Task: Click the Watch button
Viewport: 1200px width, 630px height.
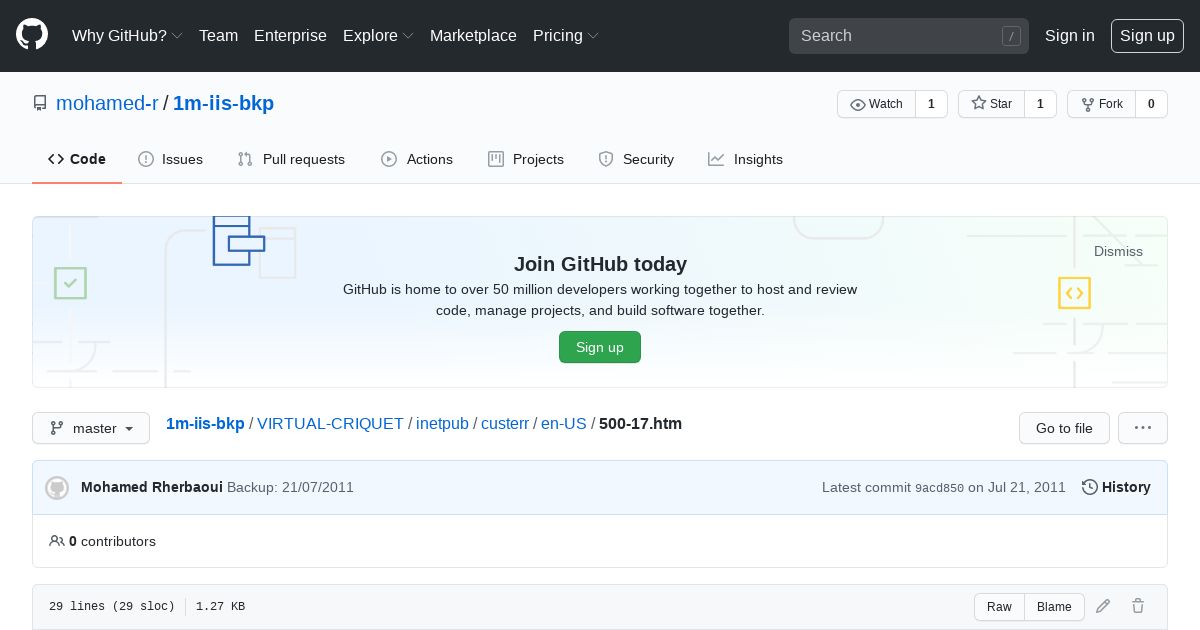Action: [x=876, y=104]
